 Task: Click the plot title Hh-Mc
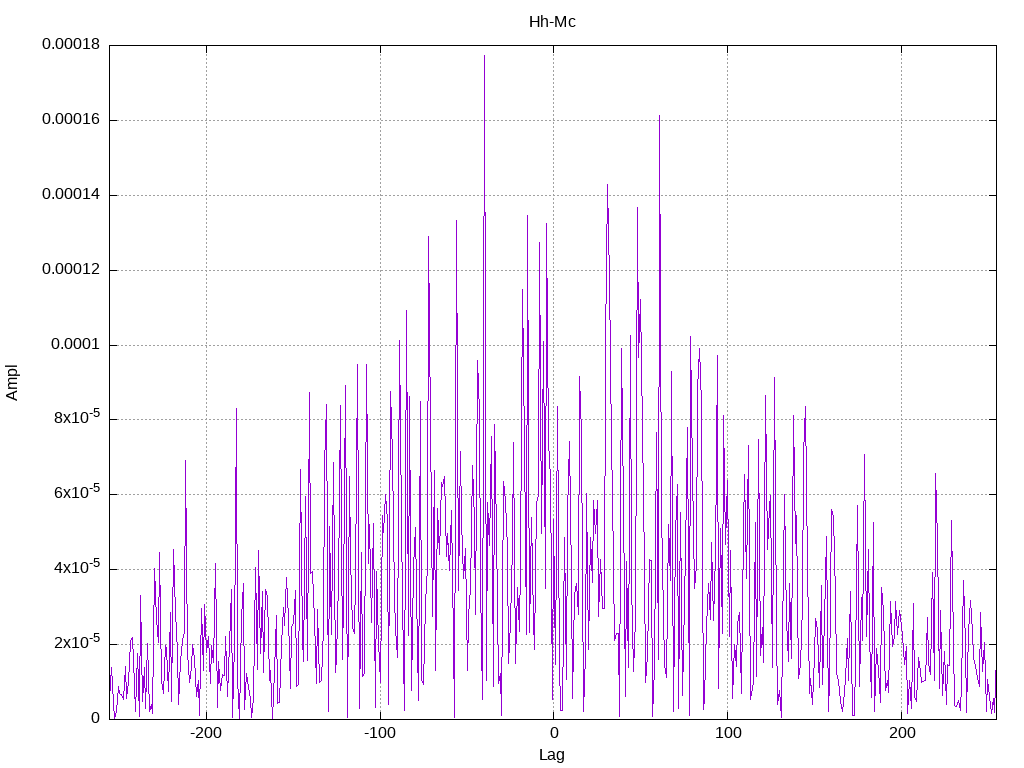(552, 22)
